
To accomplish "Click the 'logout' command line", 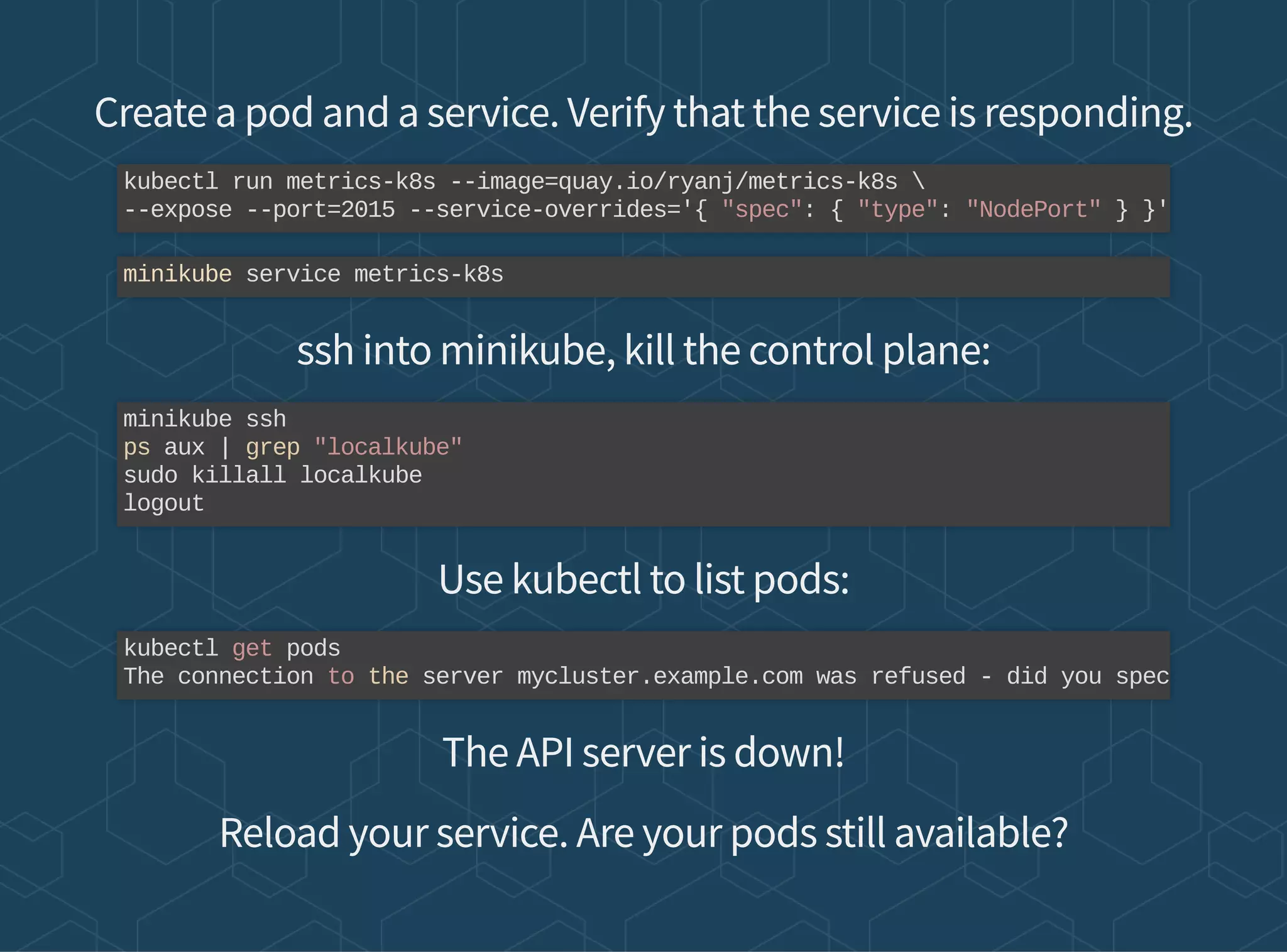I will point(163,503).
